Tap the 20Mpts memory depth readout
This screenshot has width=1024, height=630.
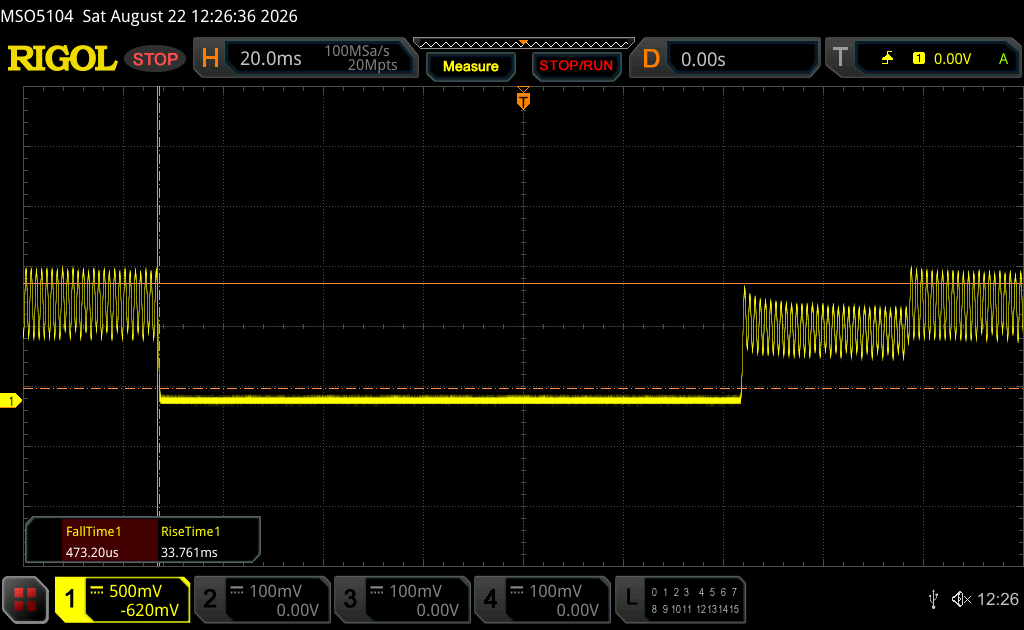(372, 65)
